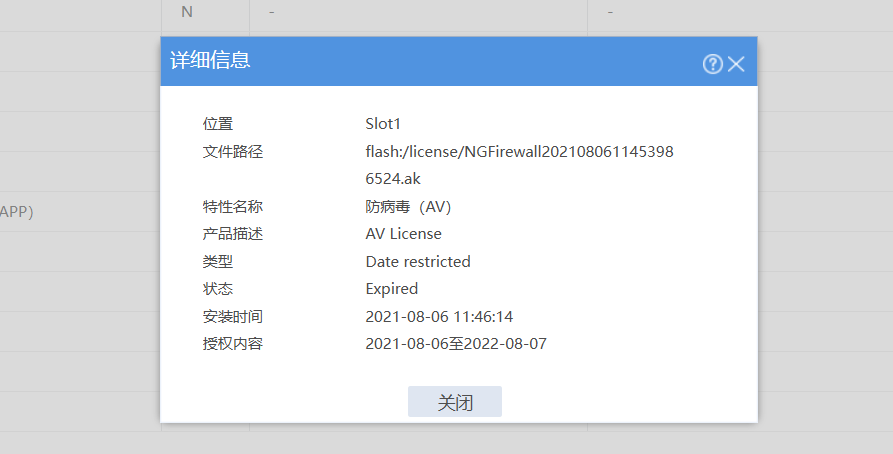
Task: Click the Expired status value
Action: pyautogui.click(x=392, y=289)
